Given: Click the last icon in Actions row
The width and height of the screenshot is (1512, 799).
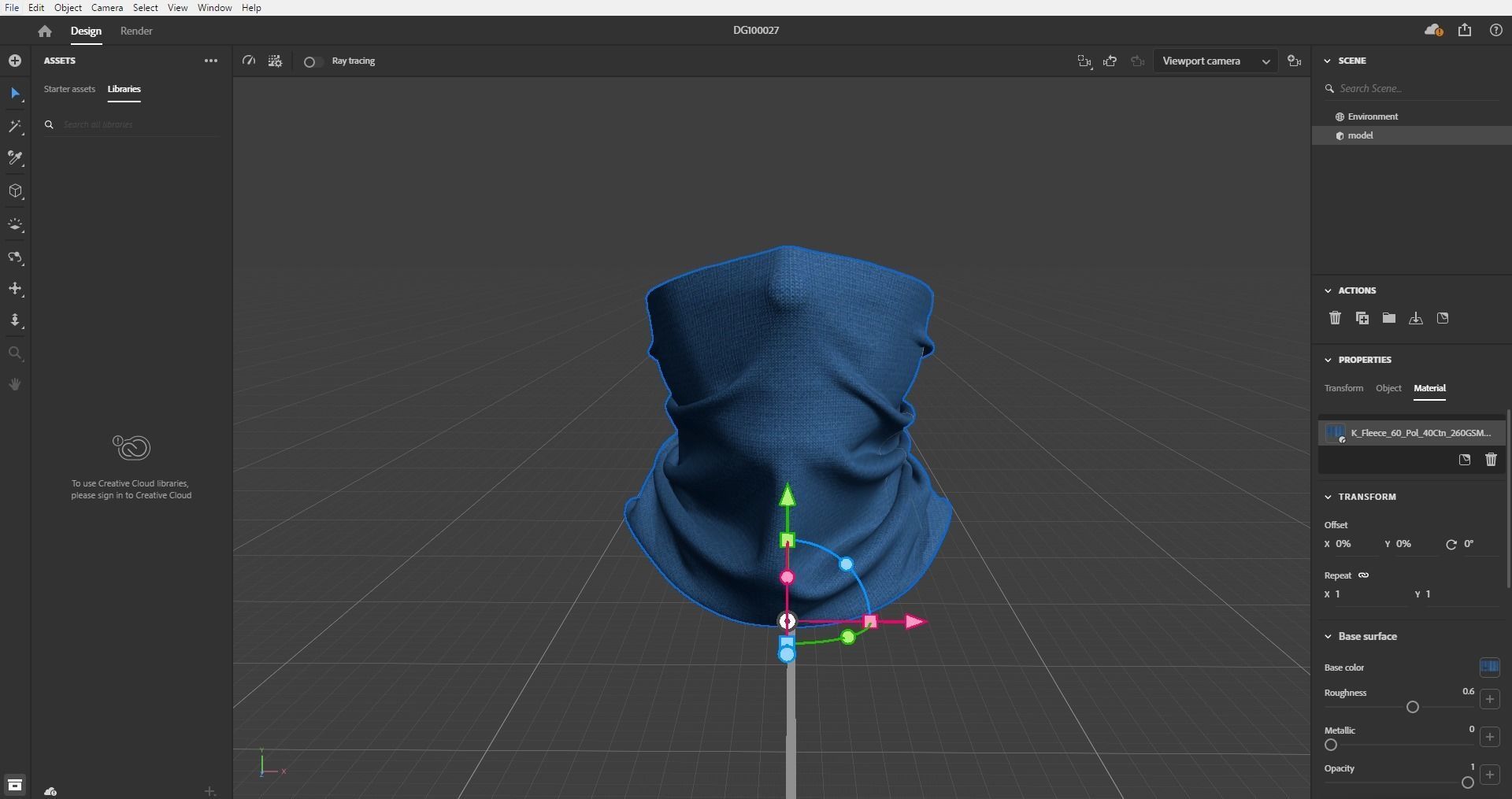Looking at the screenshot, I should pos(1443,318).
